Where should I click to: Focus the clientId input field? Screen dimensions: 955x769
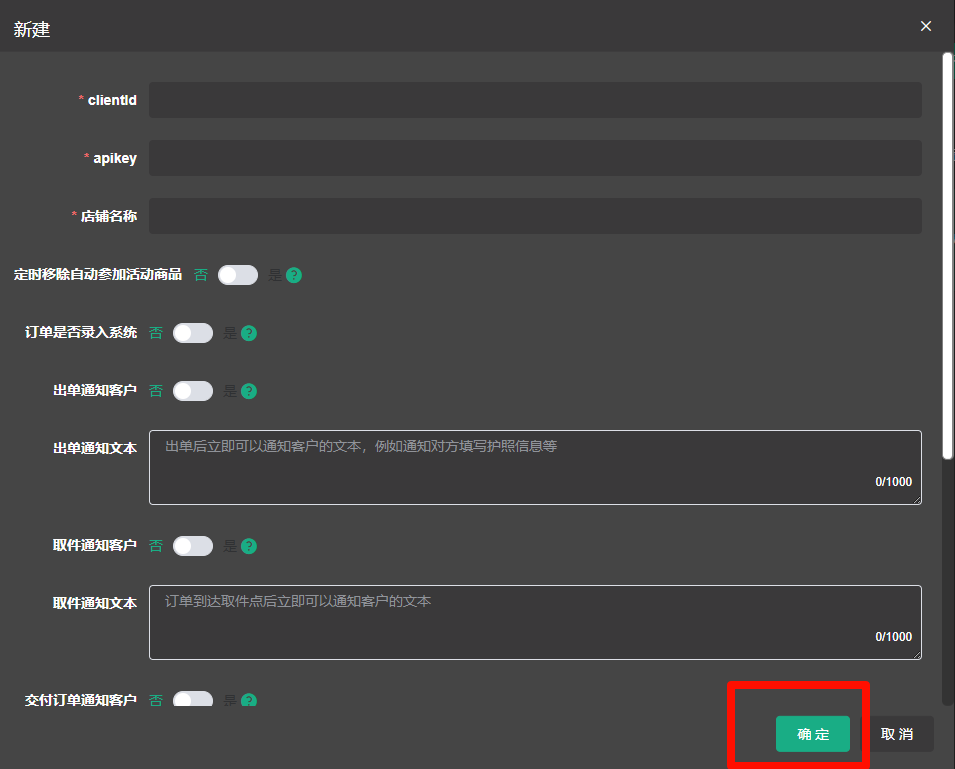[x=535, y=100]
